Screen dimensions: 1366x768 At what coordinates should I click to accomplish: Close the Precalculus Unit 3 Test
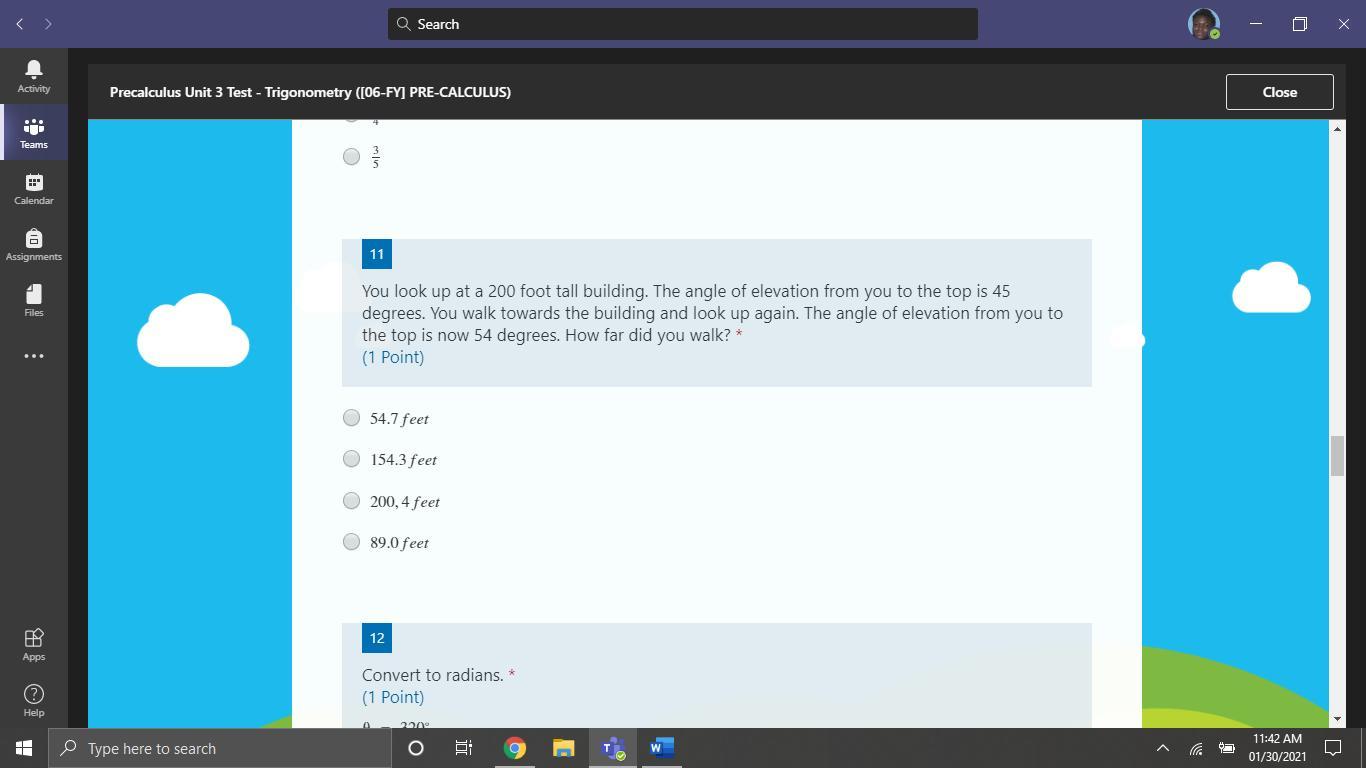coord(1279,92)
